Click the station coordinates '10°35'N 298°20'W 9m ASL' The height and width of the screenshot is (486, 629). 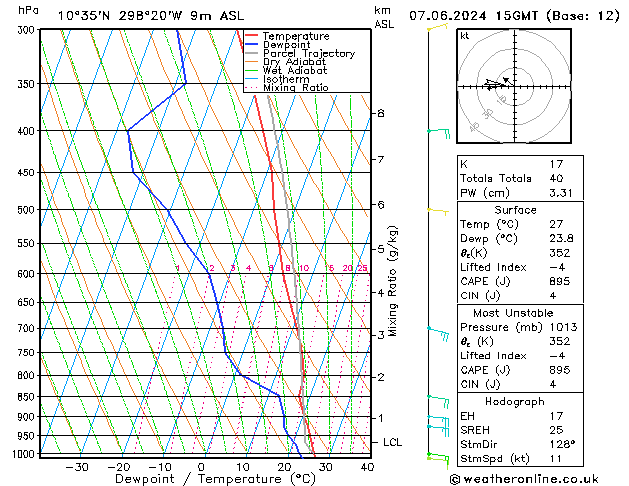coord(151,16)
